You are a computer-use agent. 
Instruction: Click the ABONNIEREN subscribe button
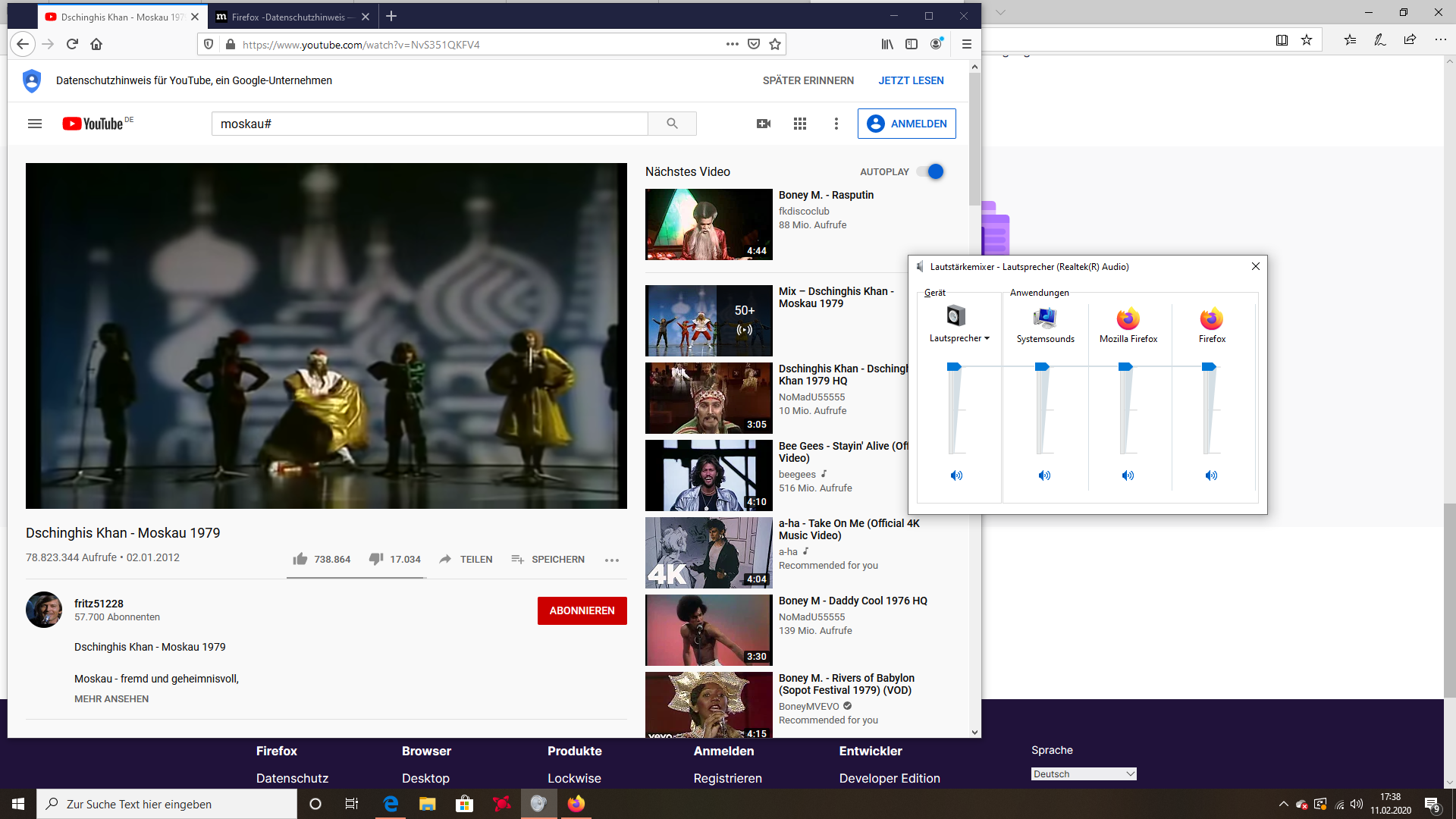[x=582, y=611]
